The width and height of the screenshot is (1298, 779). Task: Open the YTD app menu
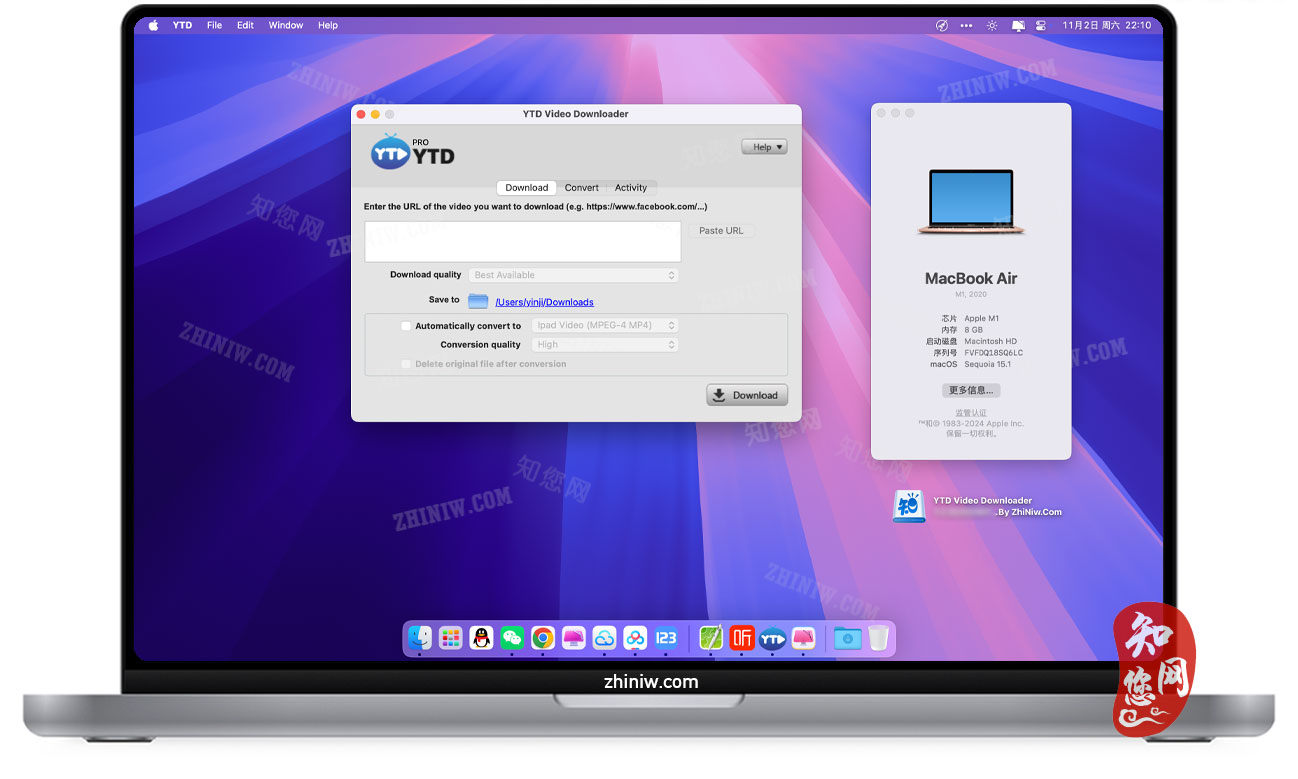(x=182, y=25)
